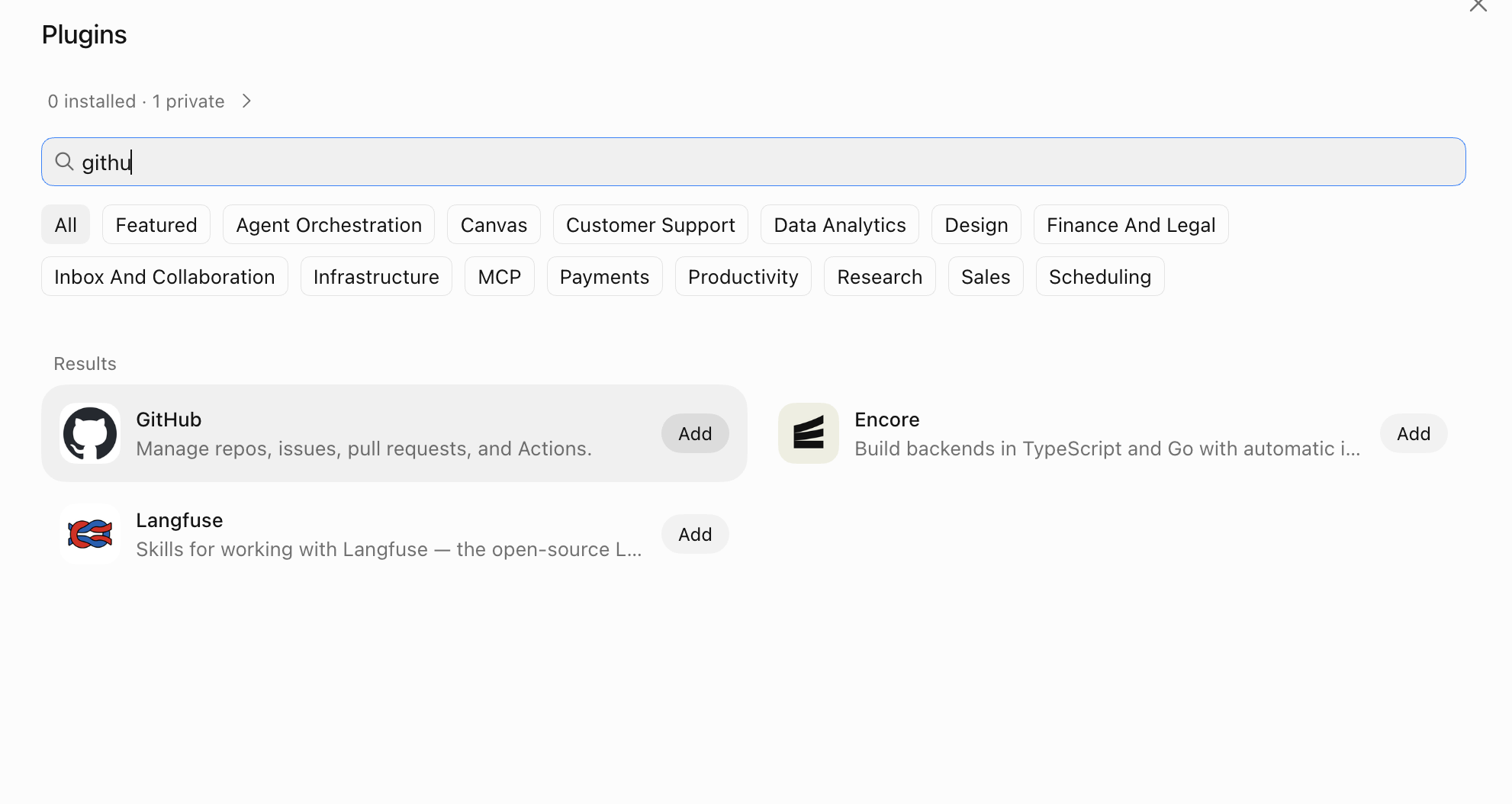
Task: Close the Plugins dialog with the X
Action: (x=1478, y=5)
